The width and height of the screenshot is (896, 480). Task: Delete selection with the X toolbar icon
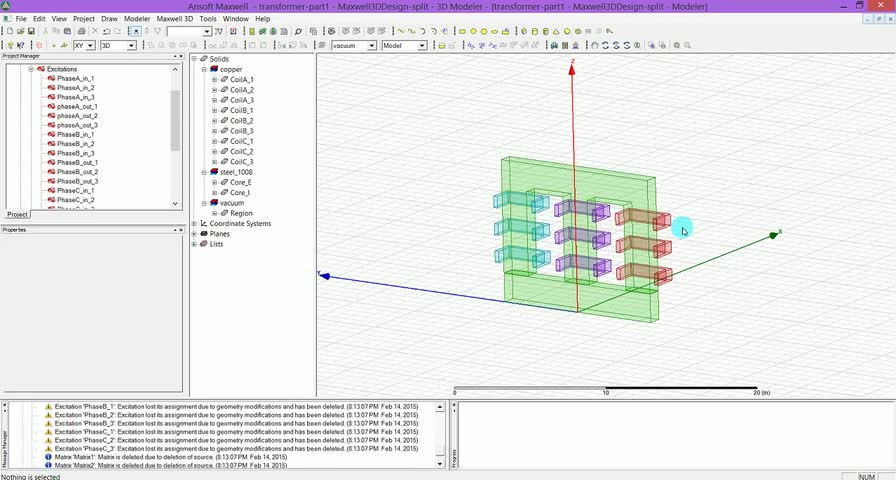click(x=95, y=31)
